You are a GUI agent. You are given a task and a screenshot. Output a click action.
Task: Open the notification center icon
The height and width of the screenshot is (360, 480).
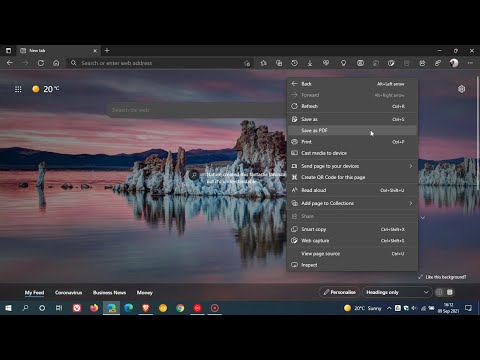tap(468, 308)
